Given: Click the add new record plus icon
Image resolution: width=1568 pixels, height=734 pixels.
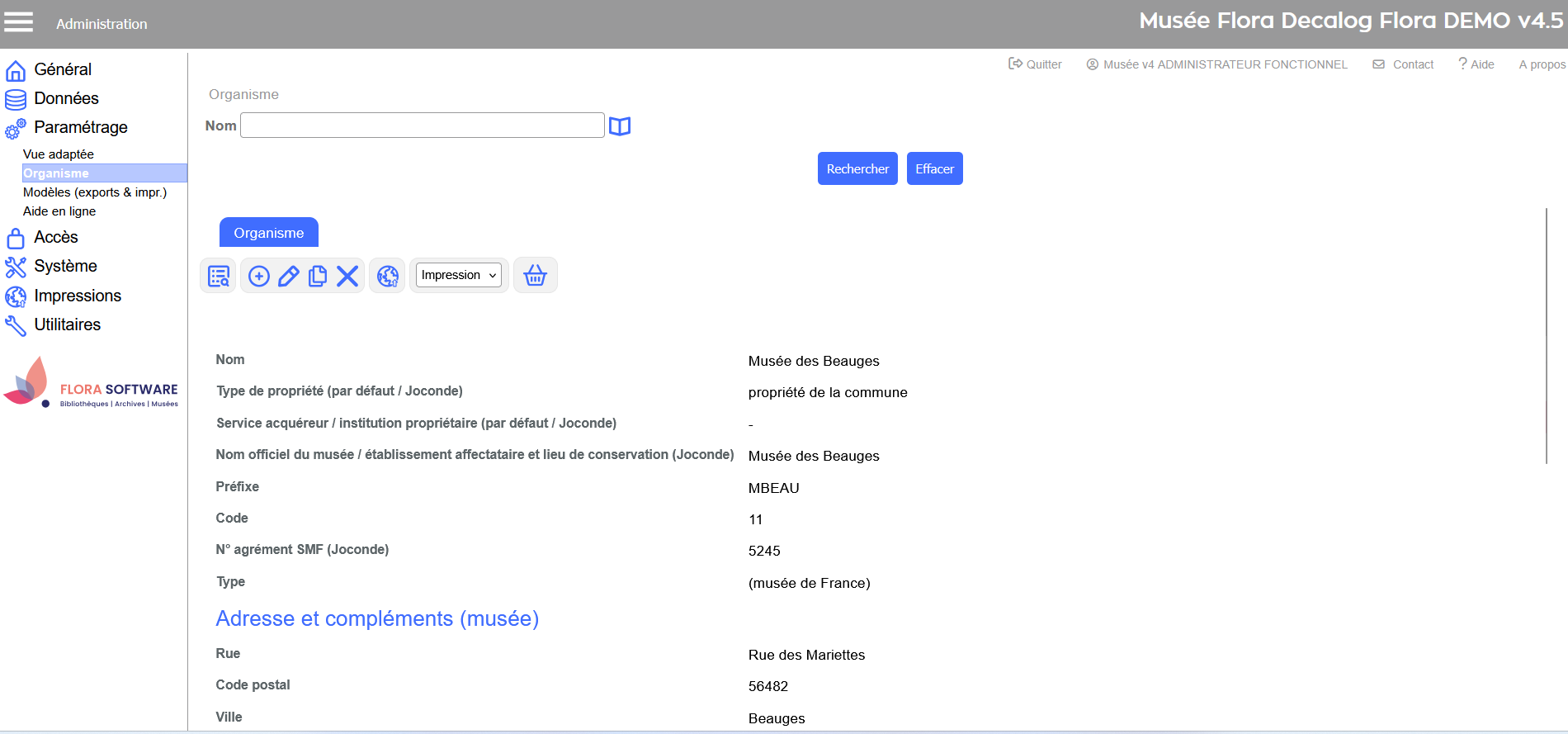Looking at the screenshot, I should [x=259, y=276].
